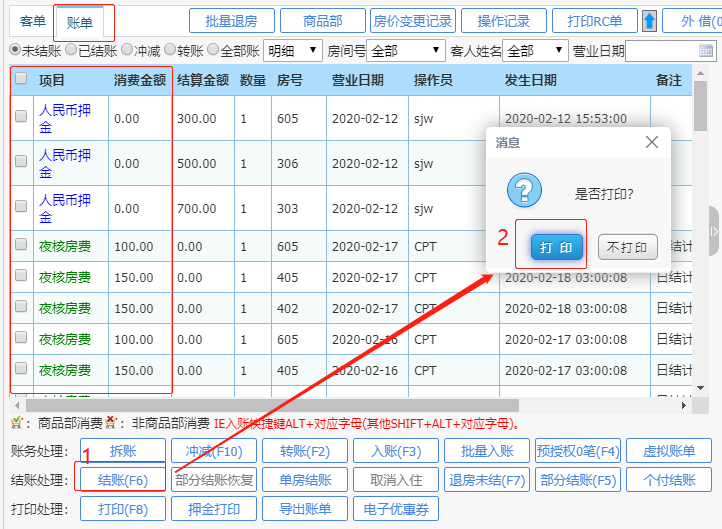
Task: Tick the select-all checkbox in the table header
Action: [x=21, y=78]
